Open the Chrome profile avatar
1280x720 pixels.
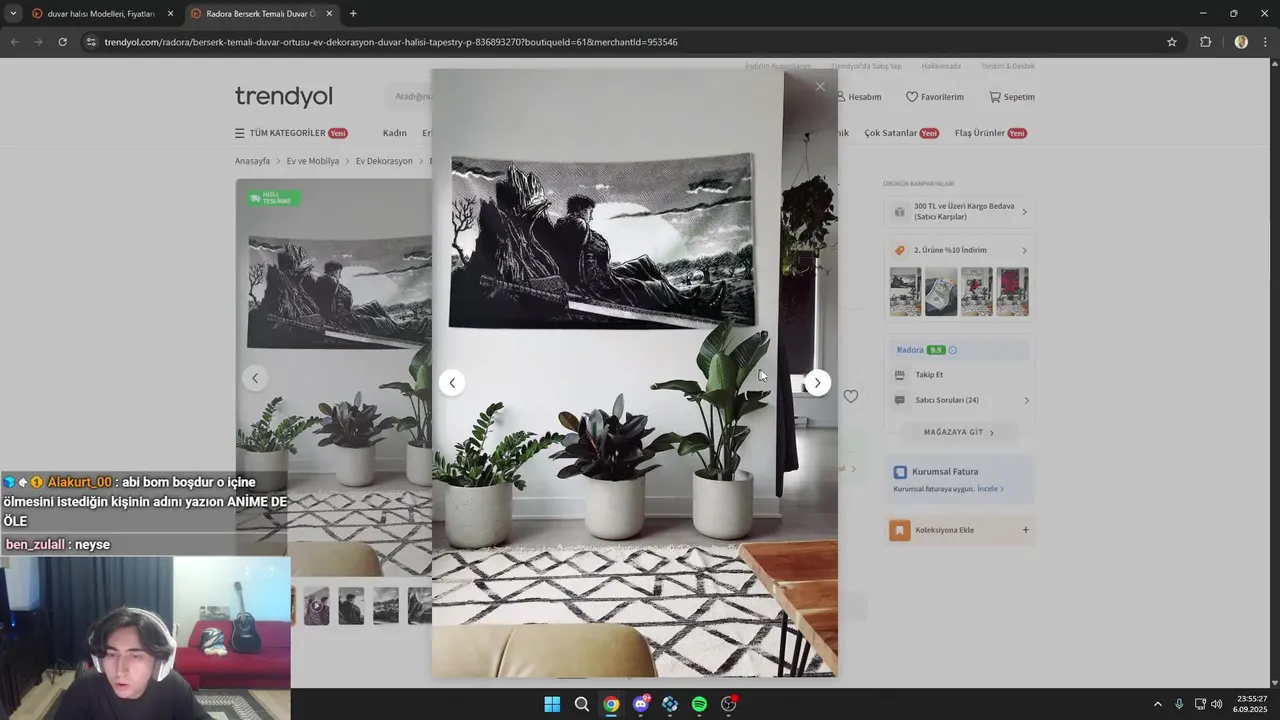coord(1241,42)
